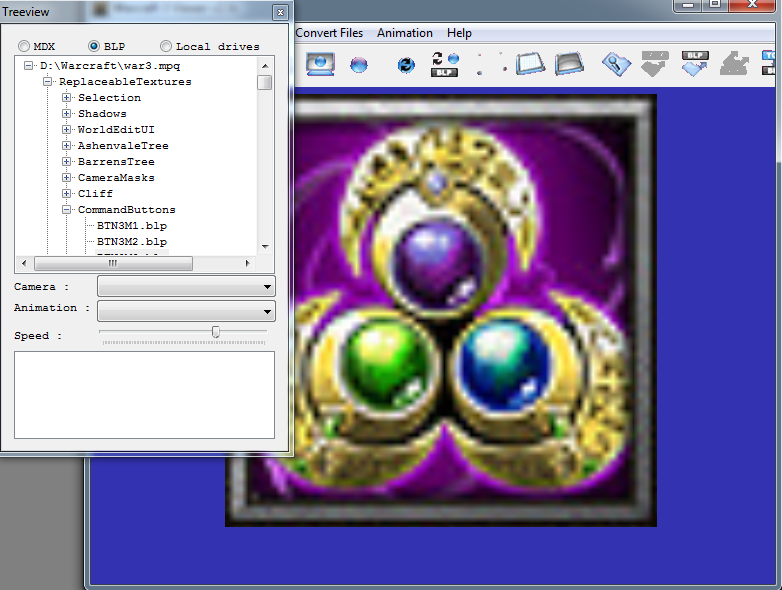This screenshot has height=590, width=782.
Task: Click the dark shaded plane icon
Action: coord(569,64)
